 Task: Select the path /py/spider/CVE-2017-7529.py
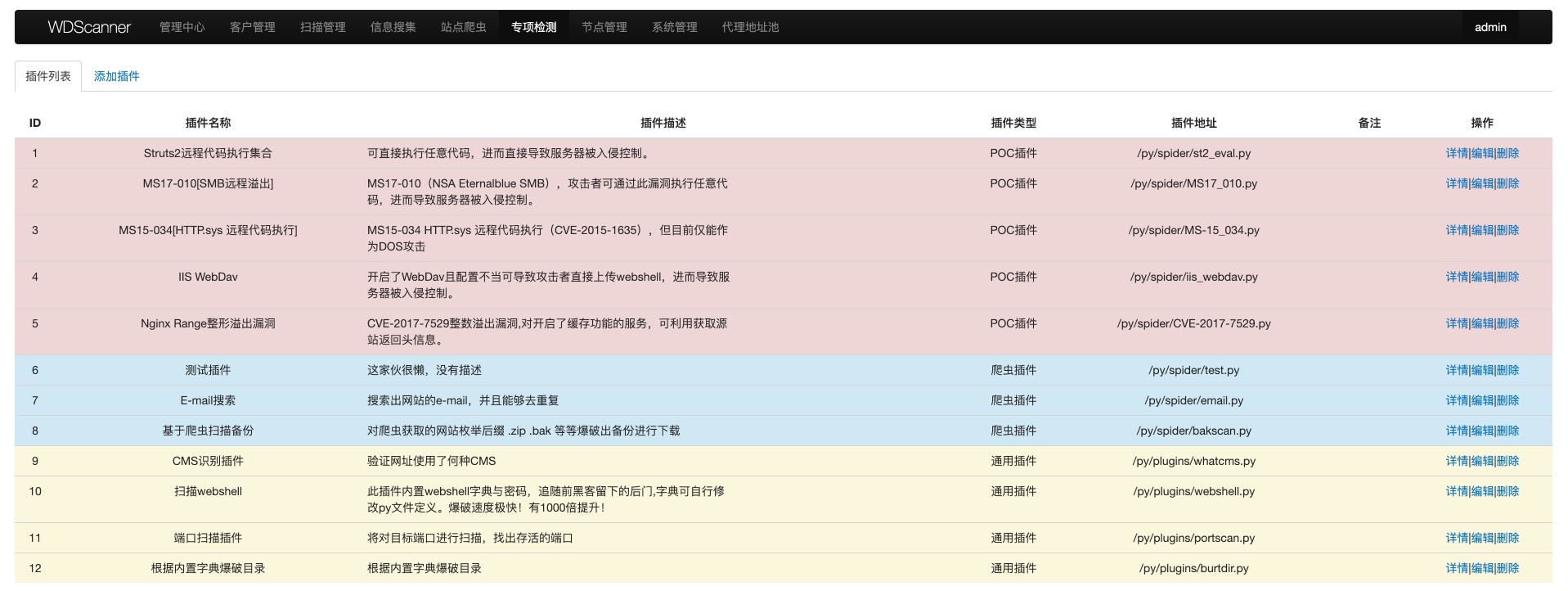point(1193,323)
